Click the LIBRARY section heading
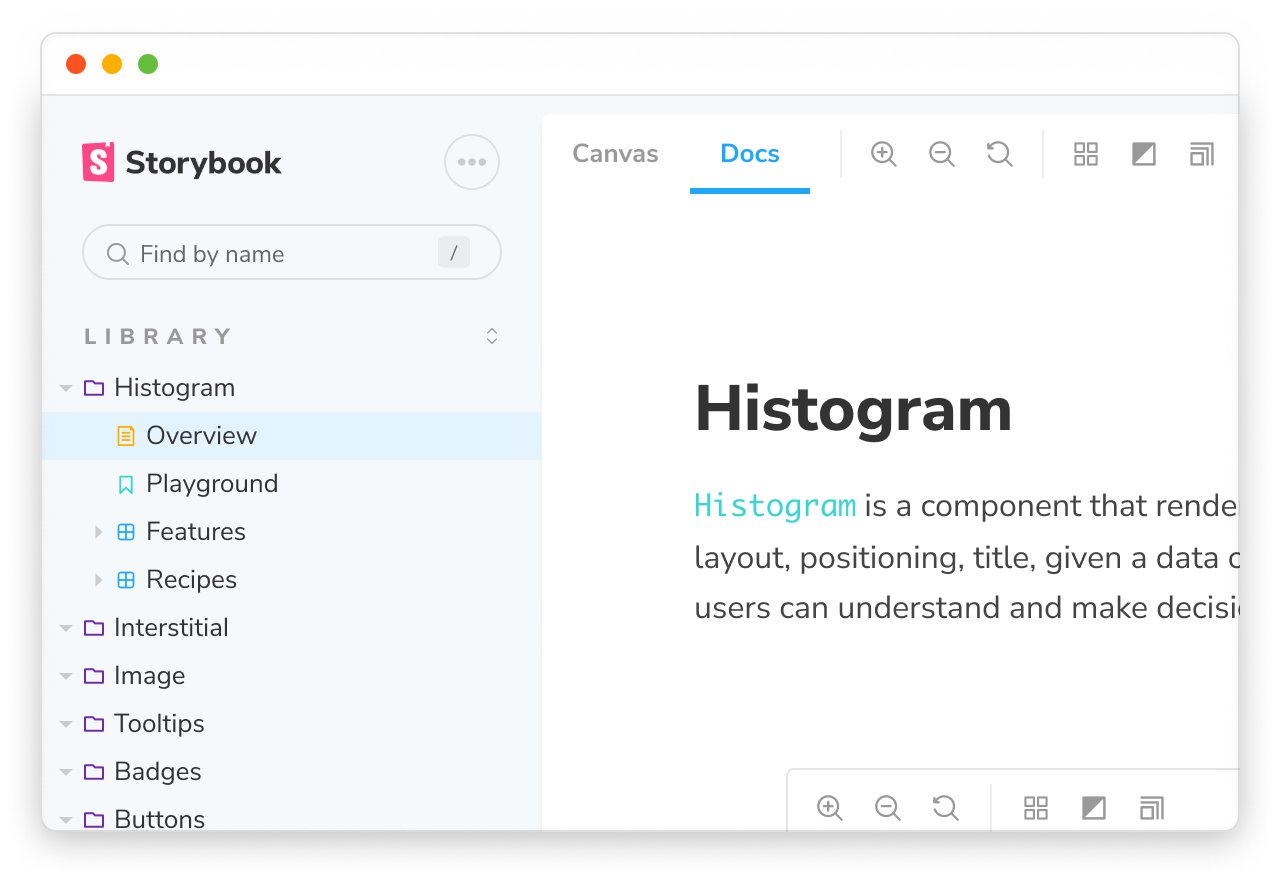 (x=158, y=337)
